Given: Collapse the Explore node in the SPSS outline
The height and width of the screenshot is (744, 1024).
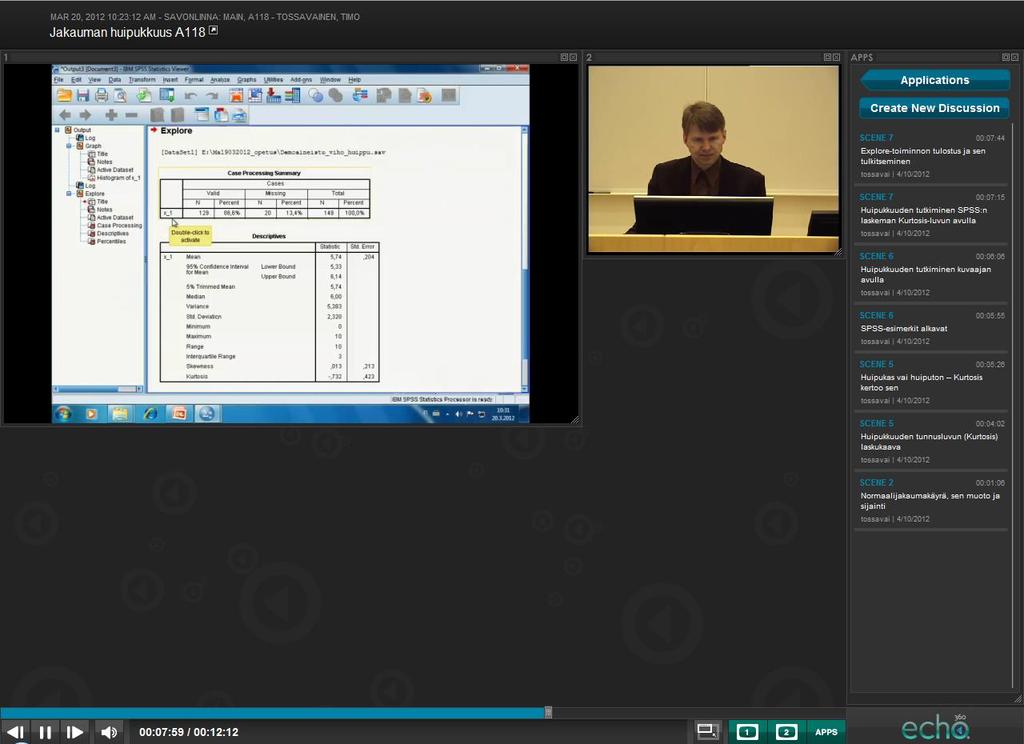Looking at the screenshot, I should click(69, 193).
